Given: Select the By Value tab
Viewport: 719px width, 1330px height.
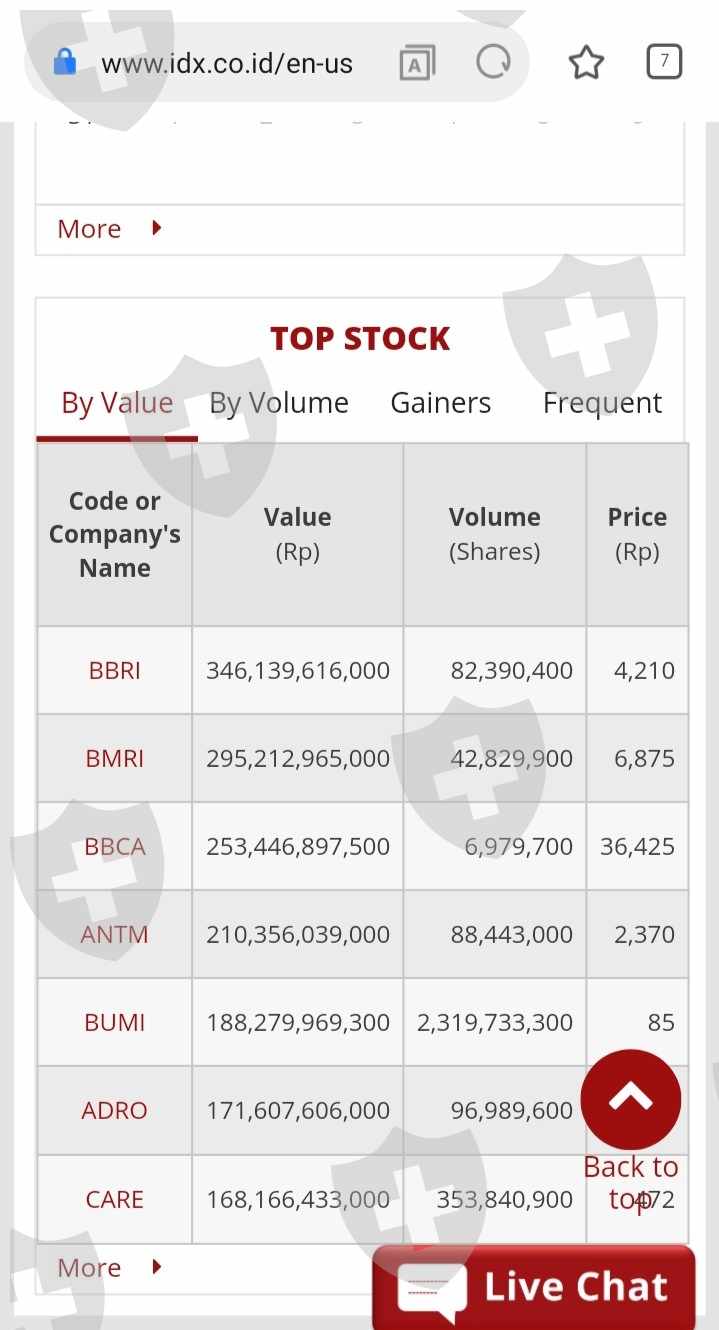Looking at the screenshot, I should click(117, 403).
